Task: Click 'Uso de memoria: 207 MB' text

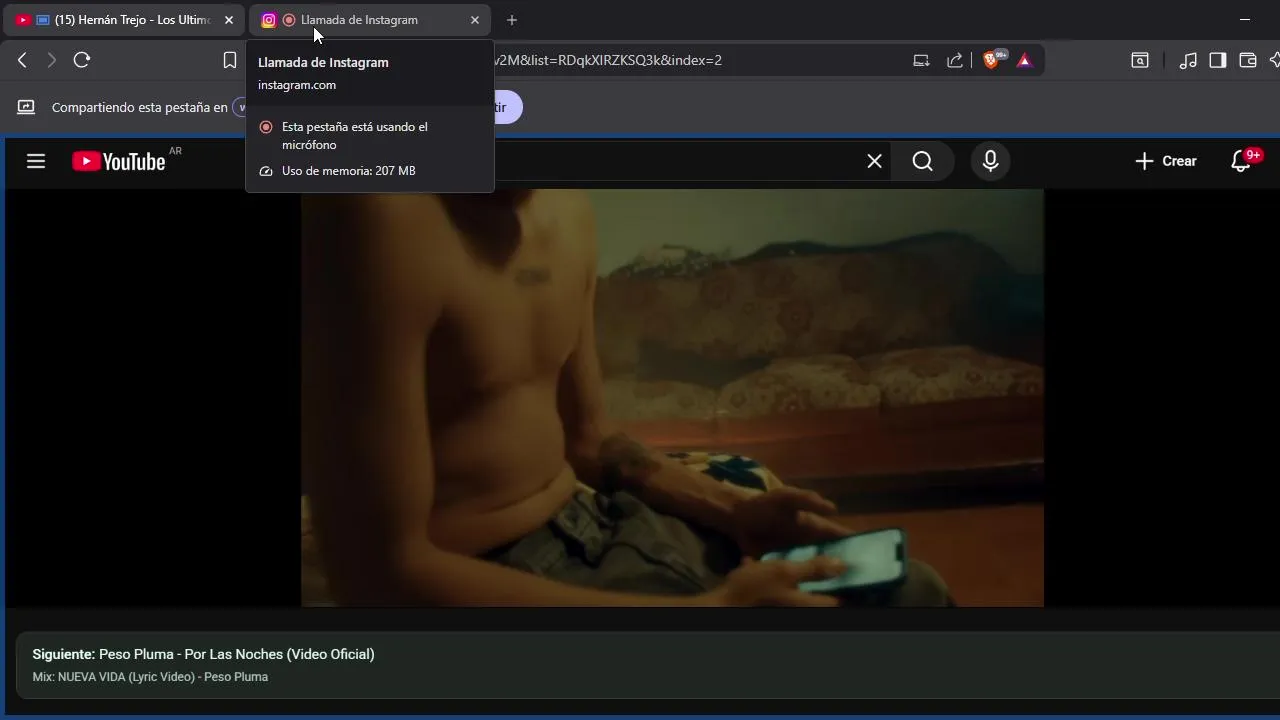Action: pos(348,171)
